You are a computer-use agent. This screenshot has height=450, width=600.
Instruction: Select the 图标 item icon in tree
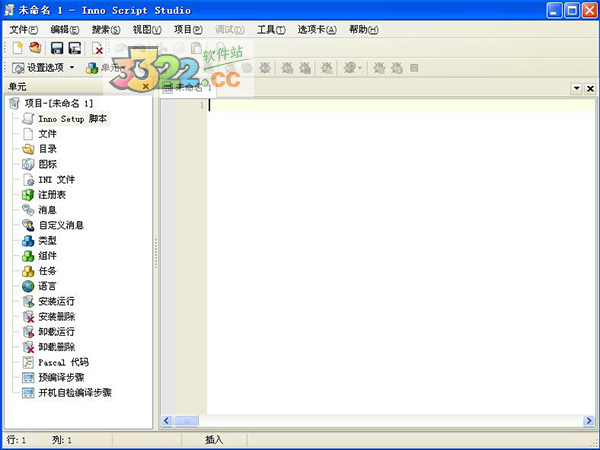point(28,164)
